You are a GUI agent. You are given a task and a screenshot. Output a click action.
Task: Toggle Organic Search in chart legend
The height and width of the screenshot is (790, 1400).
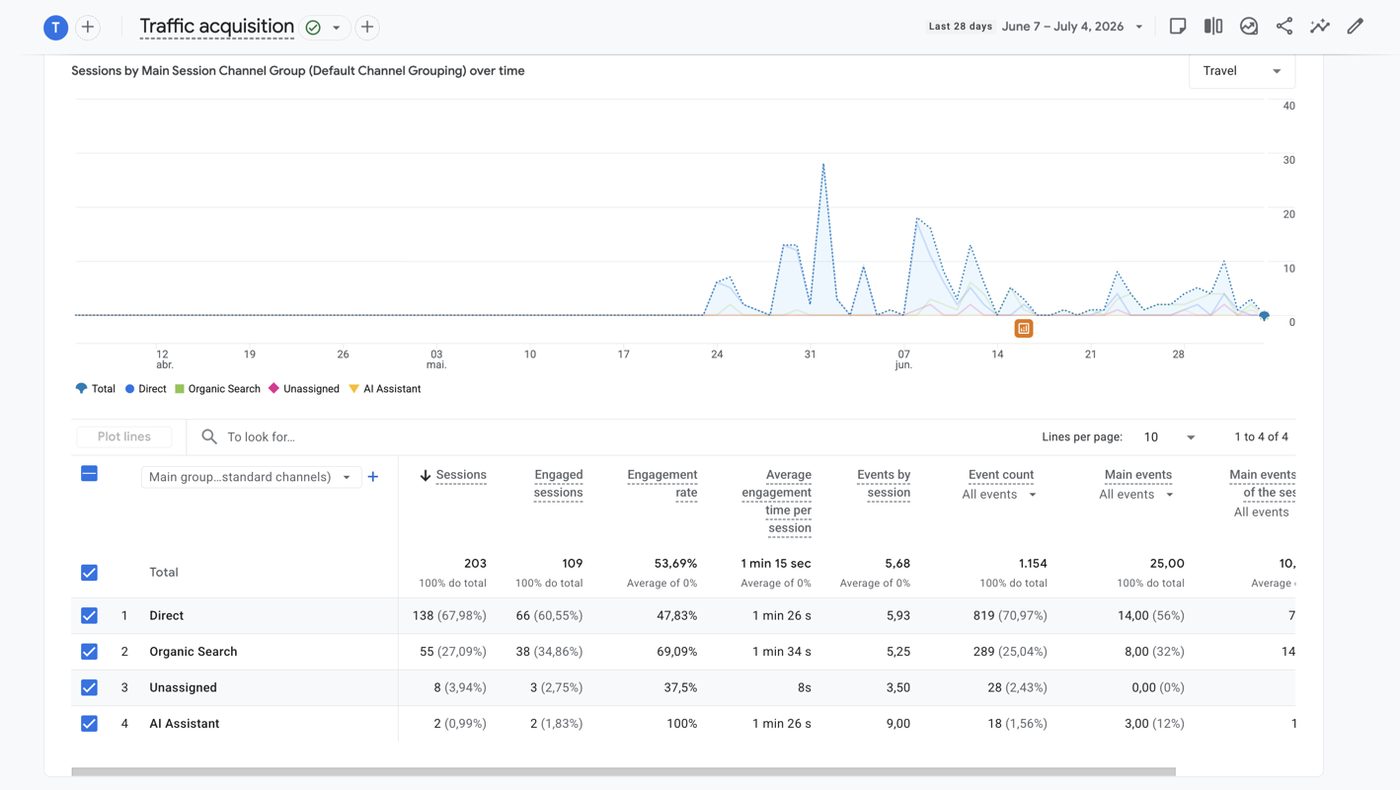pyautogui.click(x=218, y=389)
